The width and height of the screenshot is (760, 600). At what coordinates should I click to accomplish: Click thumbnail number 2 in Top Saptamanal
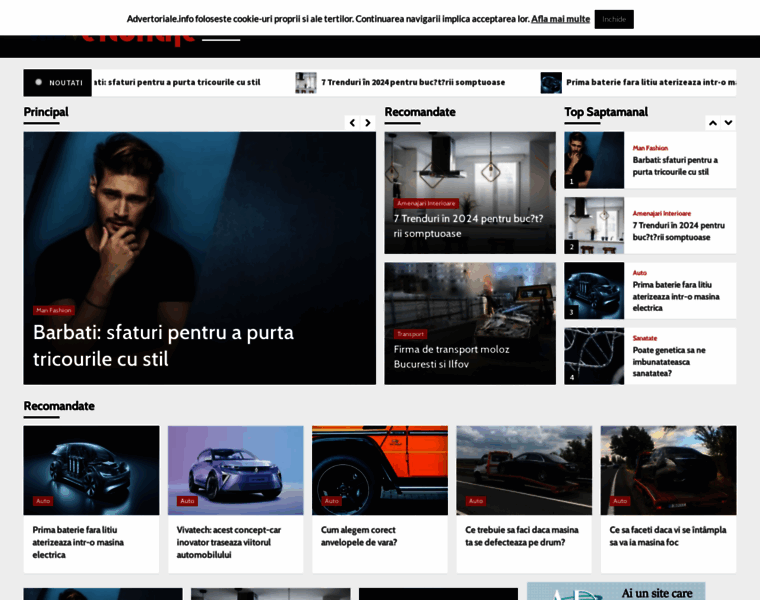[x=594, y=225]
